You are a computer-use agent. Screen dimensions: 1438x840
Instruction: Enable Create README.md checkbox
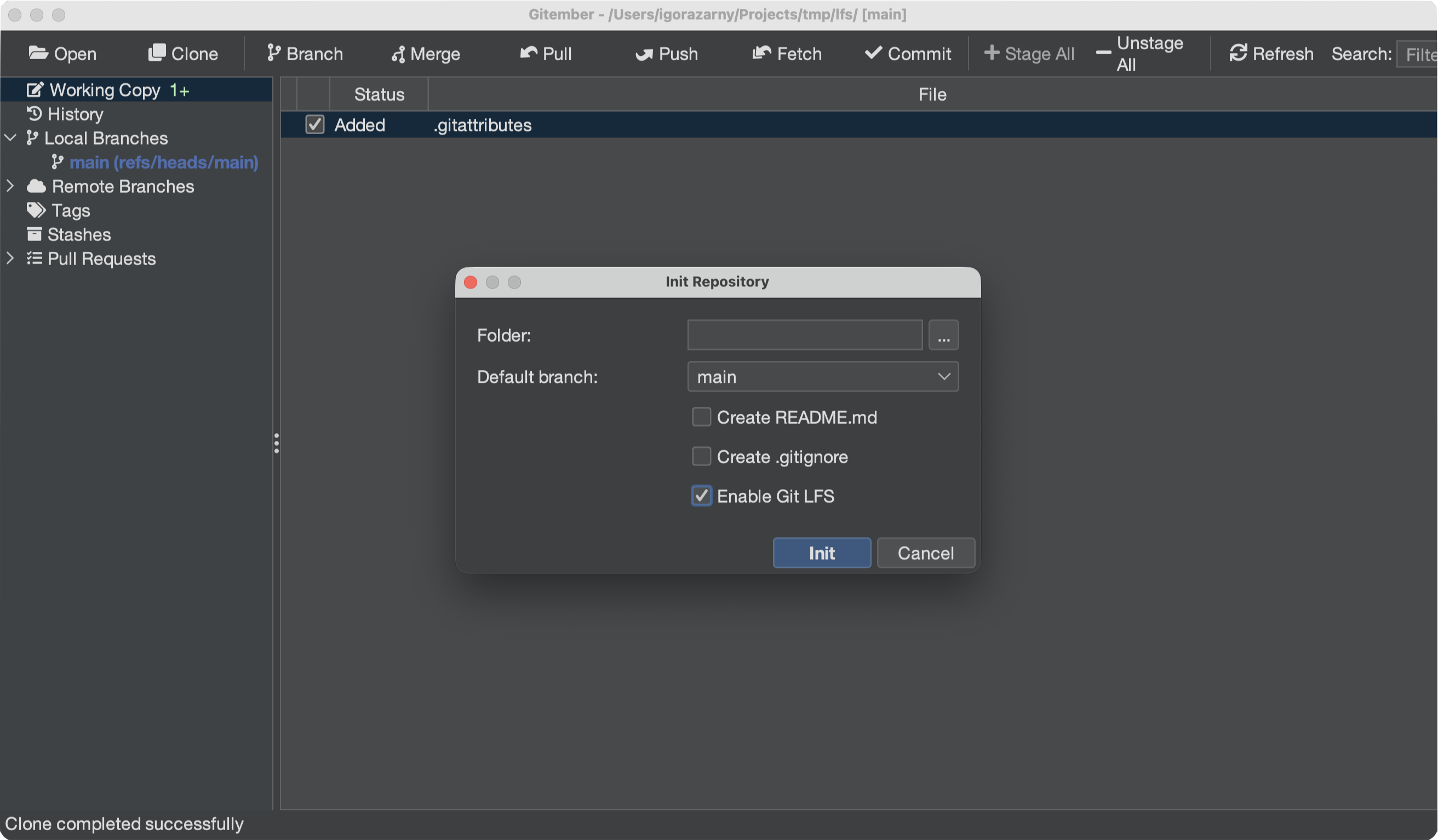[x=701, y=417]
